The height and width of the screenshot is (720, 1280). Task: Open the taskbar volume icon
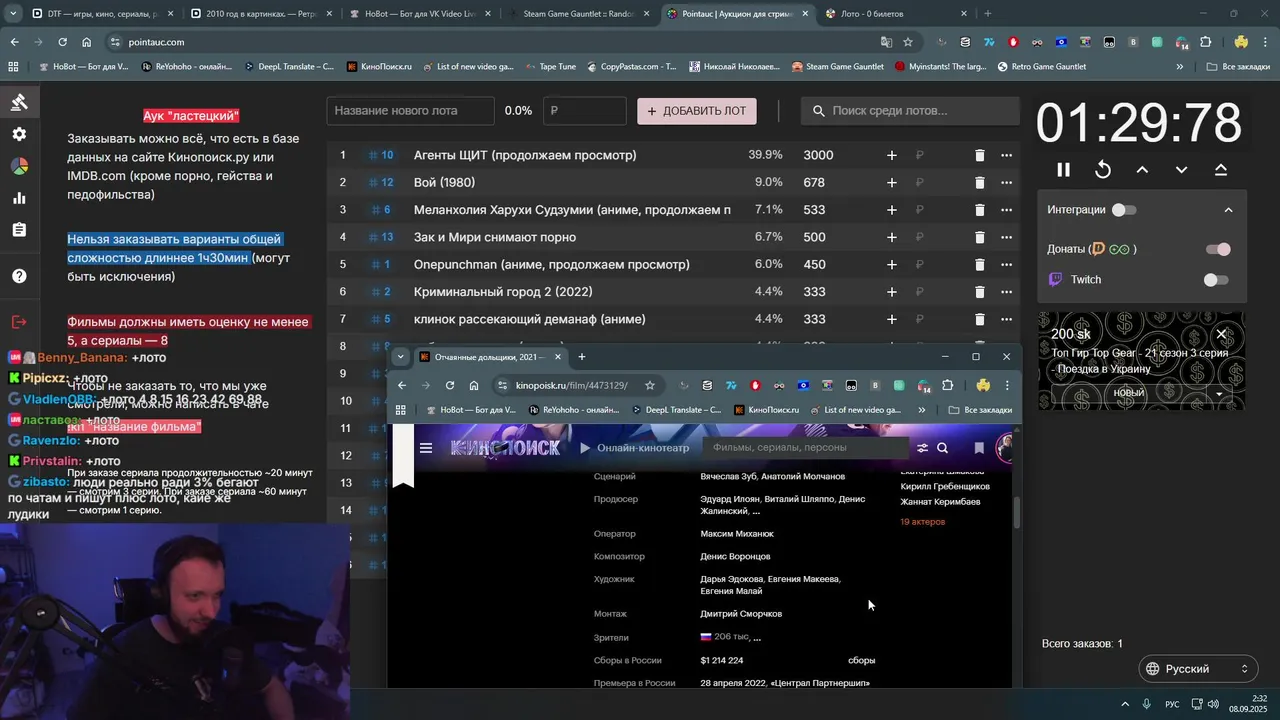point(1212,704)
